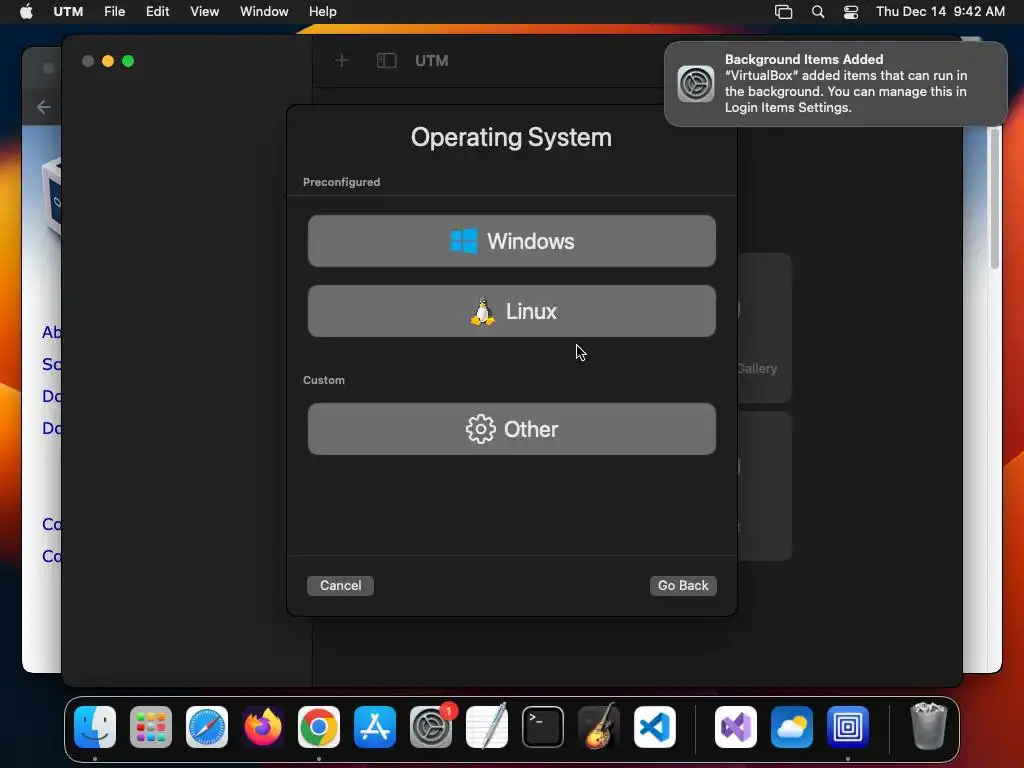Image resolution: width=1024 pixels, height=768 pixels.
Task: Open System Settings from the Dock
Action: coord(431,727)
